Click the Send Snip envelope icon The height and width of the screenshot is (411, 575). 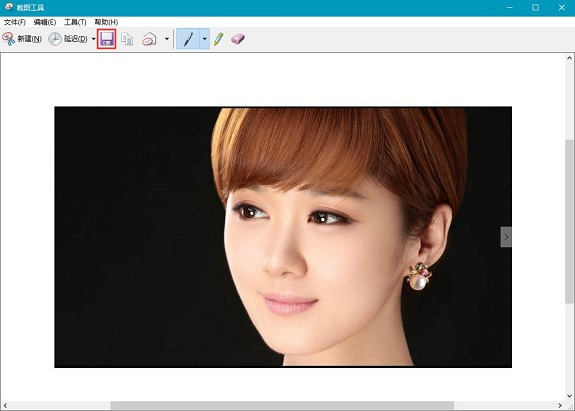149,39
